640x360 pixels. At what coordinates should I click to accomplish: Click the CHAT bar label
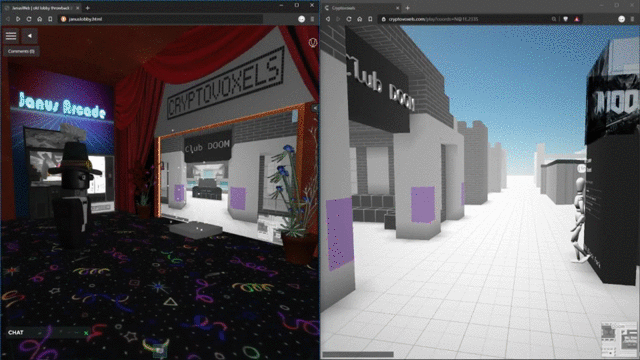pyautogui.click(x=16, y=332)
